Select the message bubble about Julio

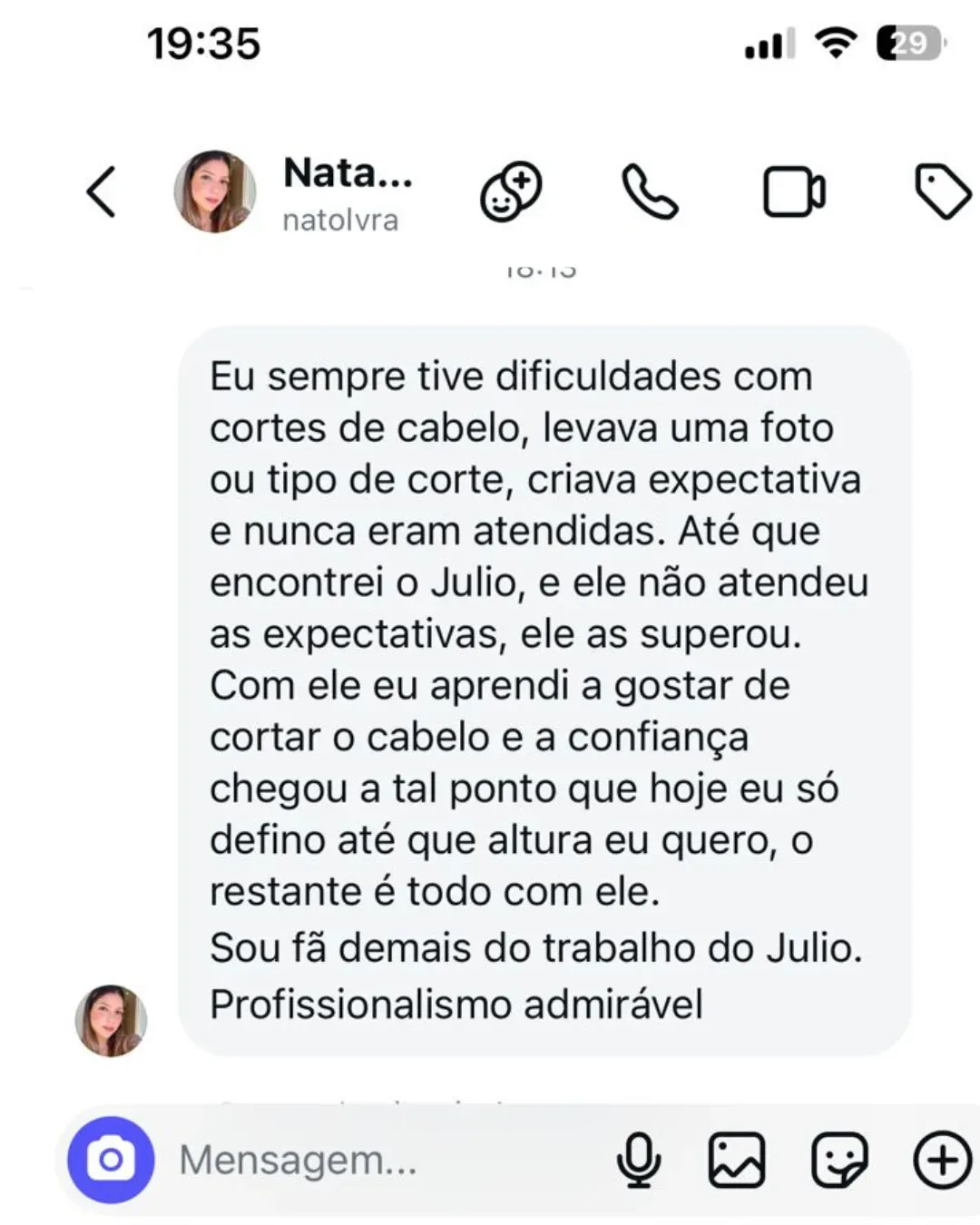544,691
